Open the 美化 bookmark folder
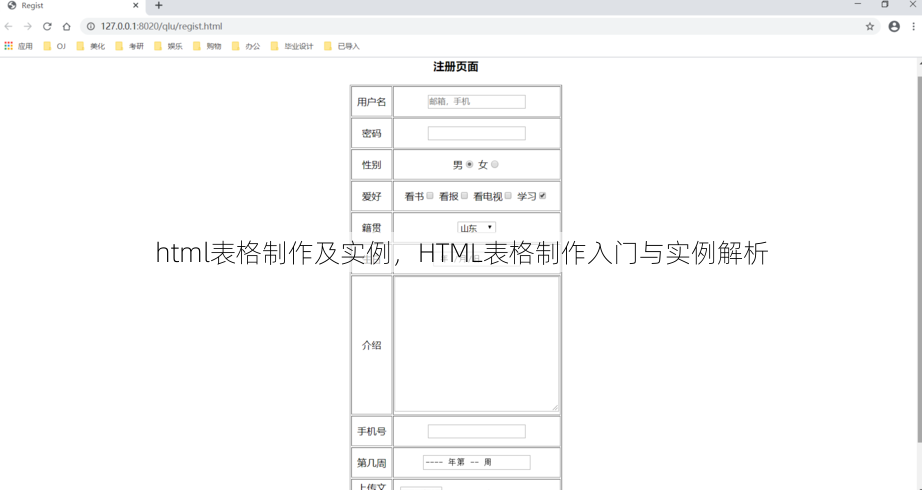 point(91,46)
